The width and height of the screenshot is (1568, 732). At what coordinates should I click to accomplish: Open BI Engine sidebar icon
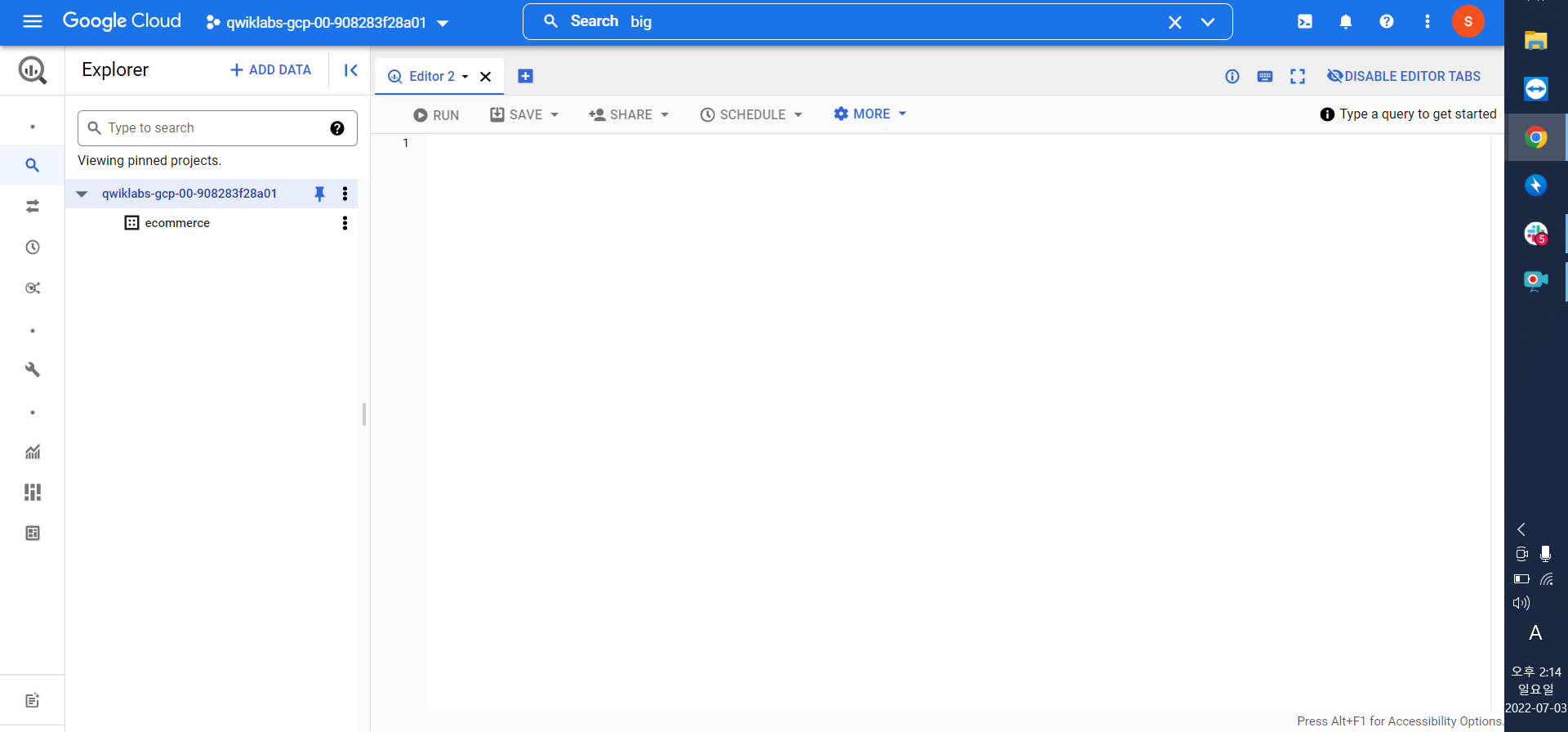33,533
